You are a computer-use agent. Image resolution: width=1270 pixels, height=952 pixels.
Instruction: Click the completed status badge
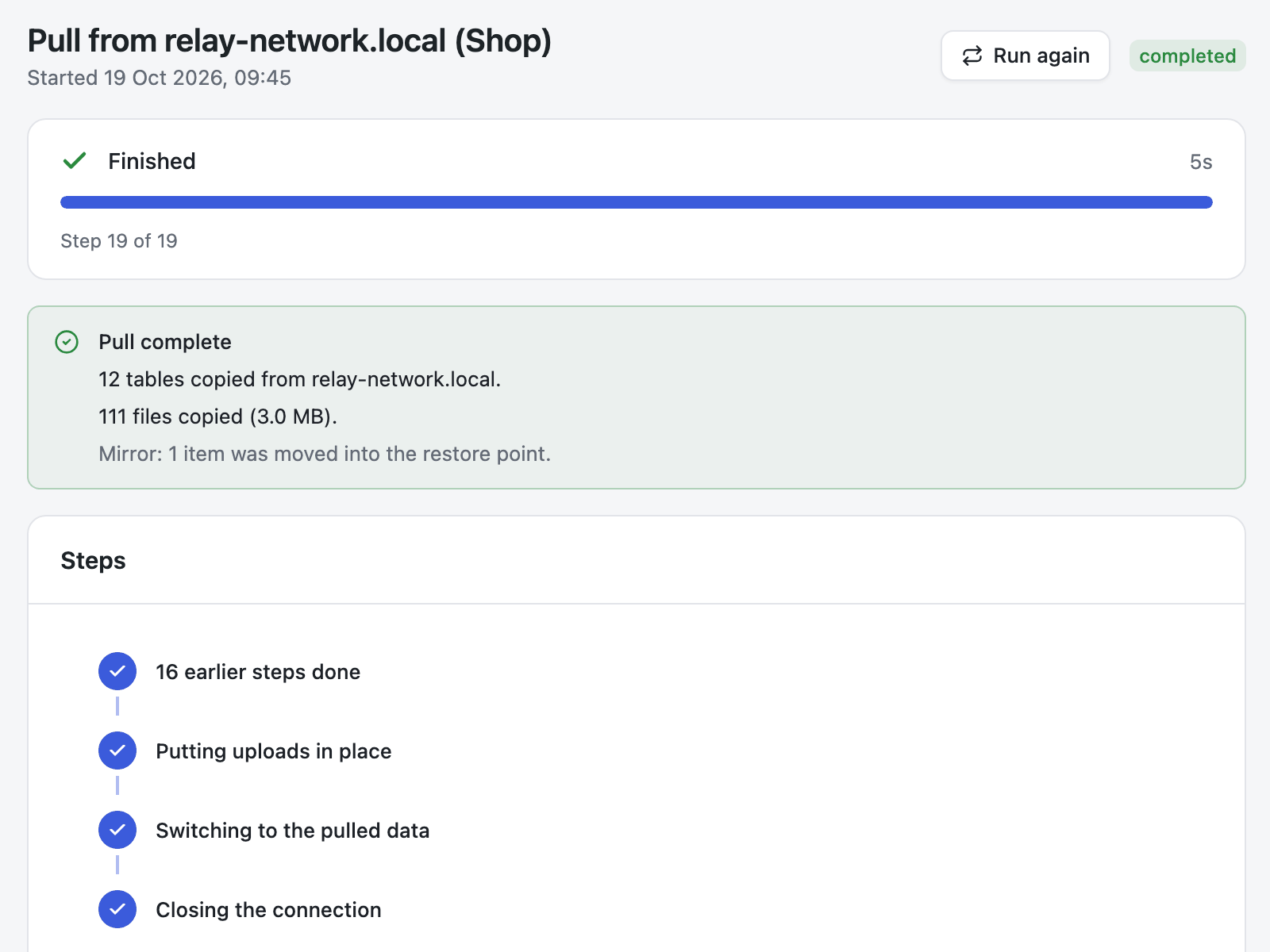(1187, 56)
